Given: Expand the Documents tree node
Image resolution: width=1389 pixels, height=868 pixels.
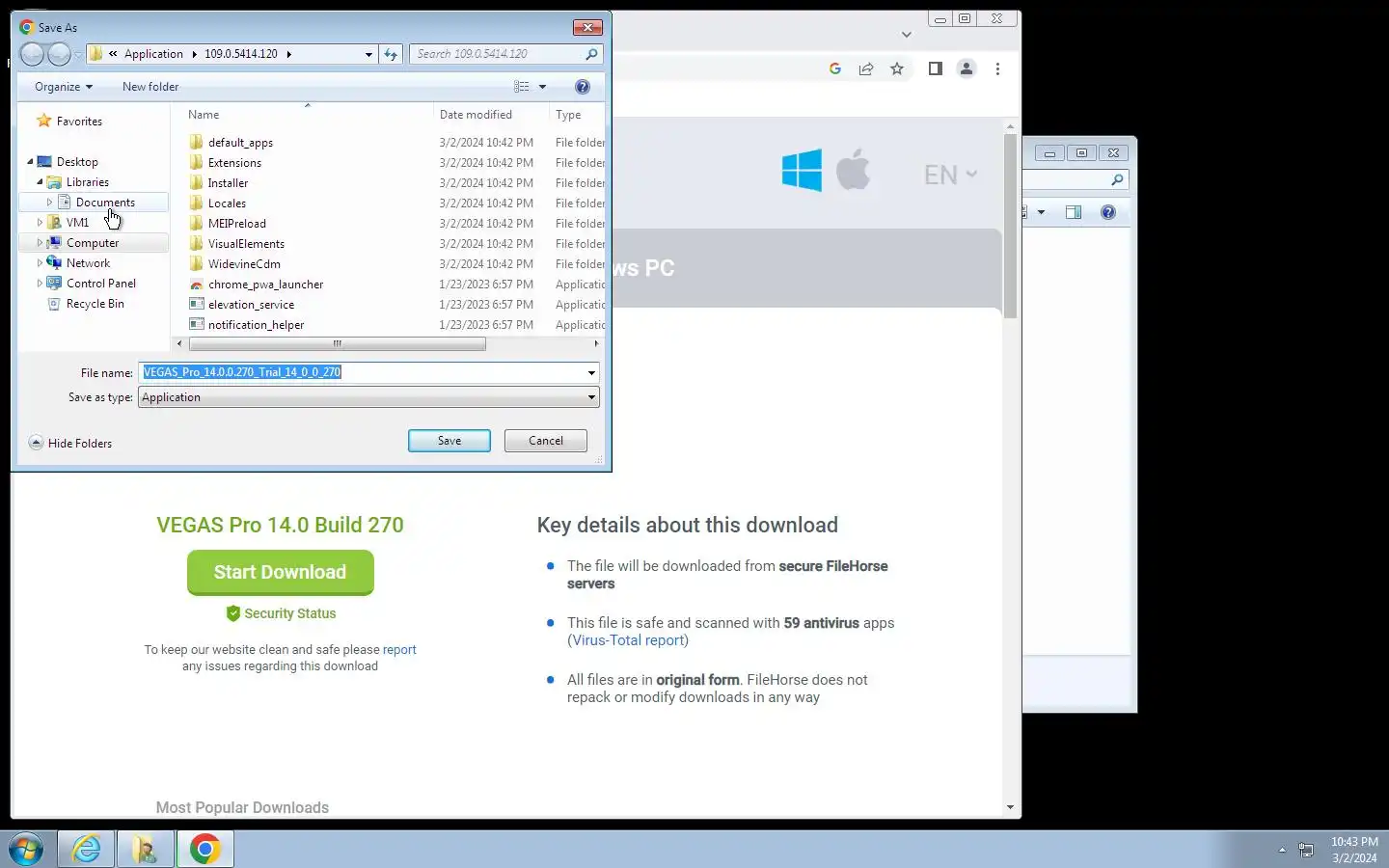Looking at the screenshot, I should click(x=49, y=203).
